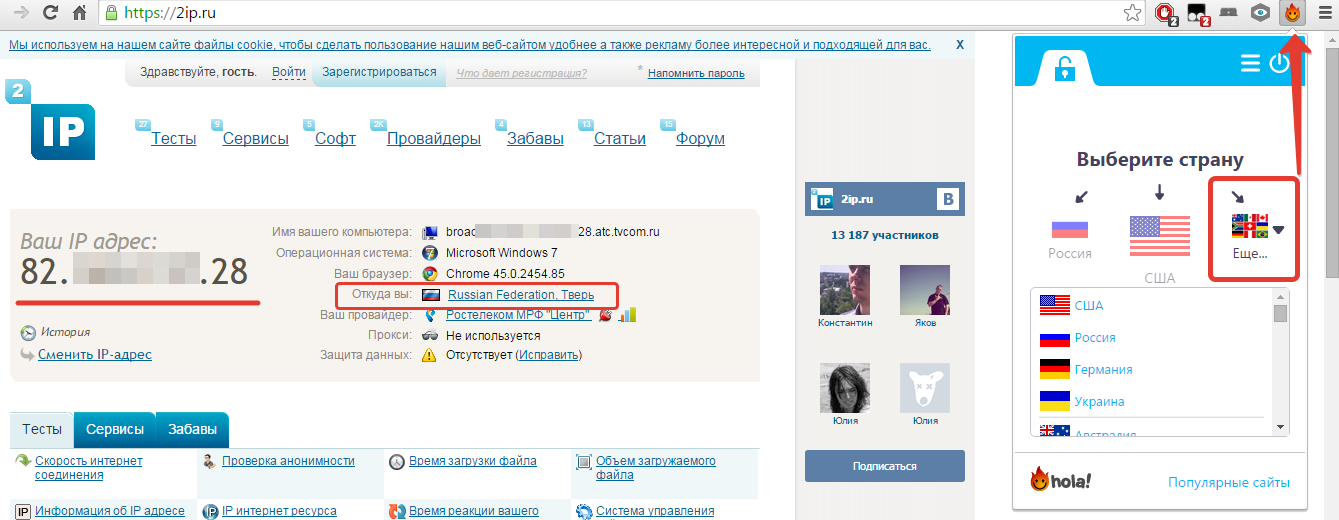Go to the browser home page
The width and height of the screenshot is (1339, 520).
pyautogui.click(x=79, y=13)
